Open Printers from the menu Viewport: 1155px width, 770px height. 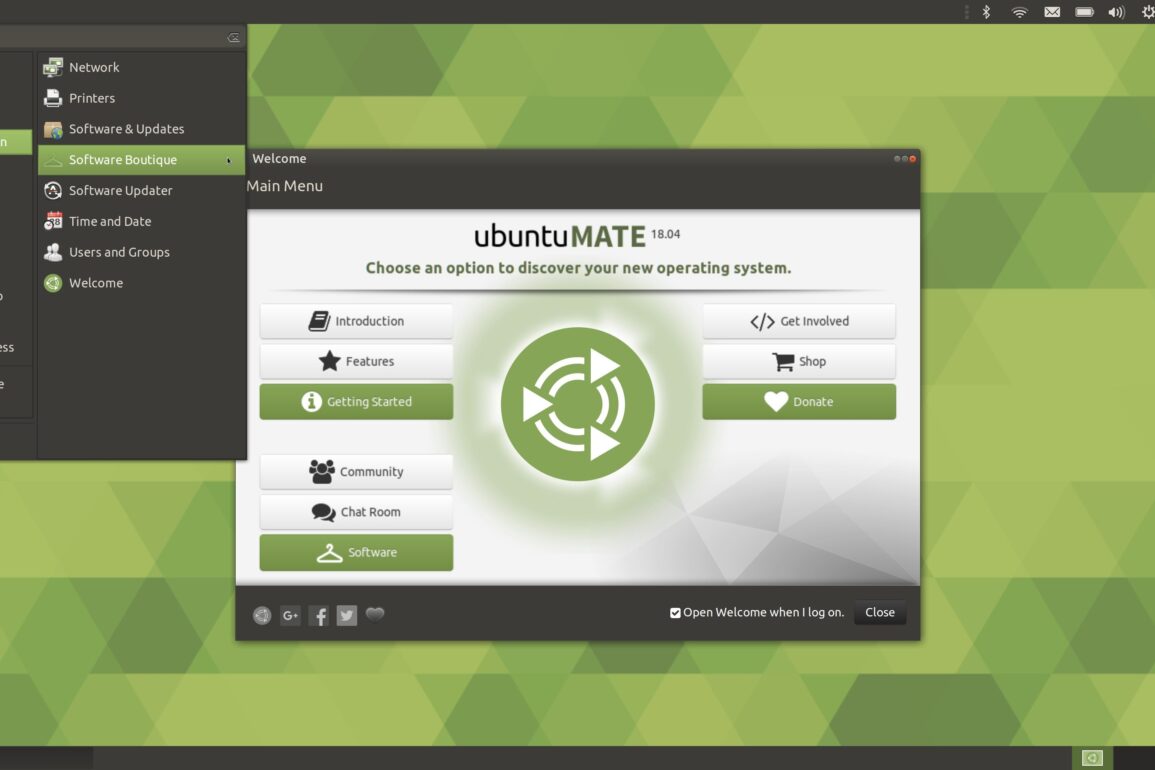click(x=141, y=98)
